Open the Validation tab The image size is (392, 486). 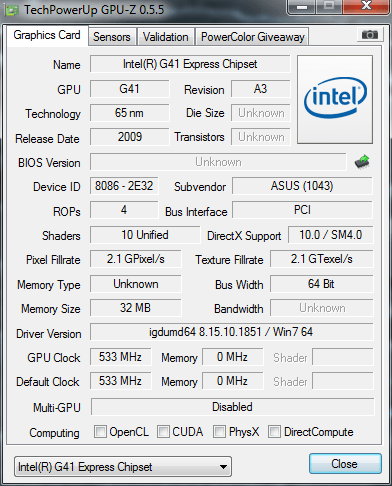(x=166, y=37)
